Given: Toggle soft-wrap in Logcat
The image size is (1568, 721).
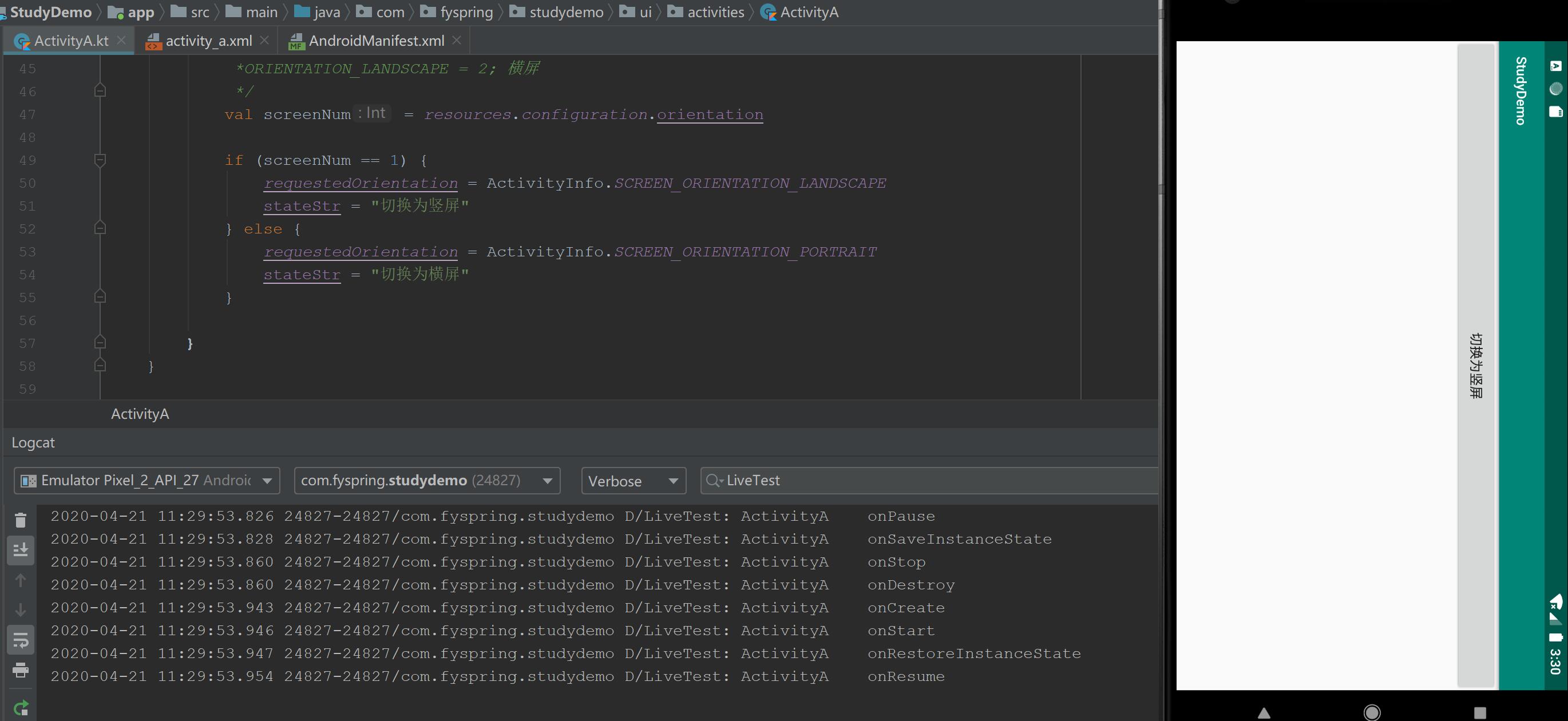Looking at the screenshot, I should click(21, 640).
